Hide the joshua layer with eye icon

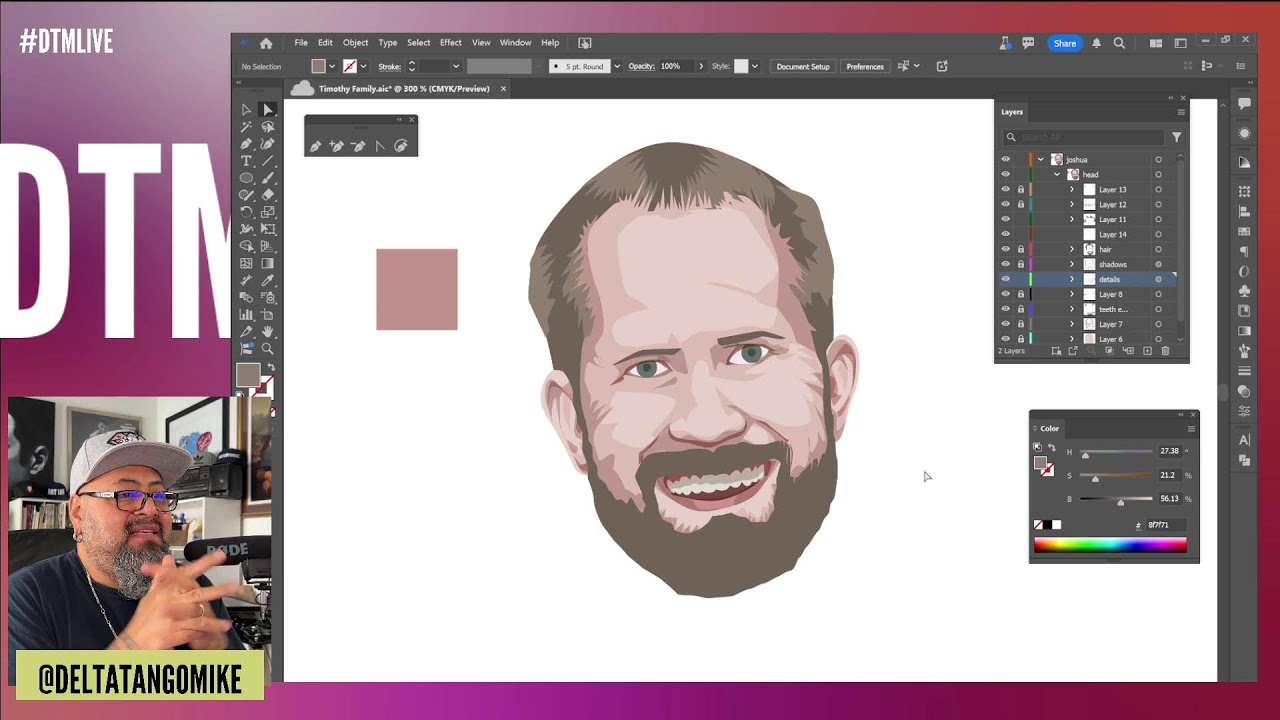tap(1006, 159)
